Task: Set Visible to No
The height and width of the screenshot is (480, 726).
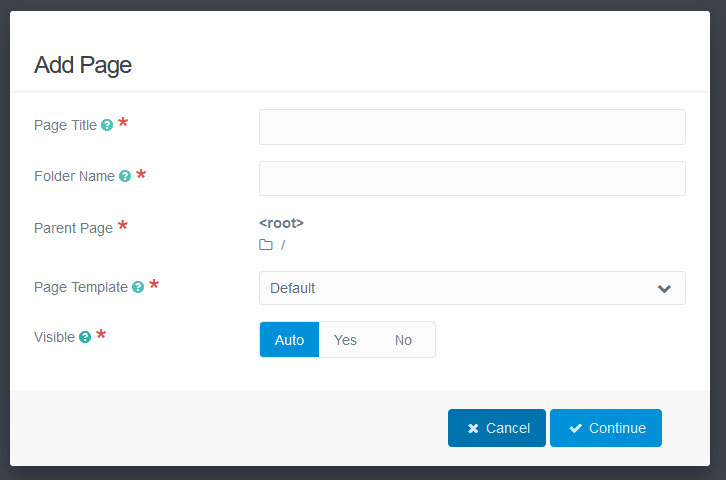Action: [403, 340]
